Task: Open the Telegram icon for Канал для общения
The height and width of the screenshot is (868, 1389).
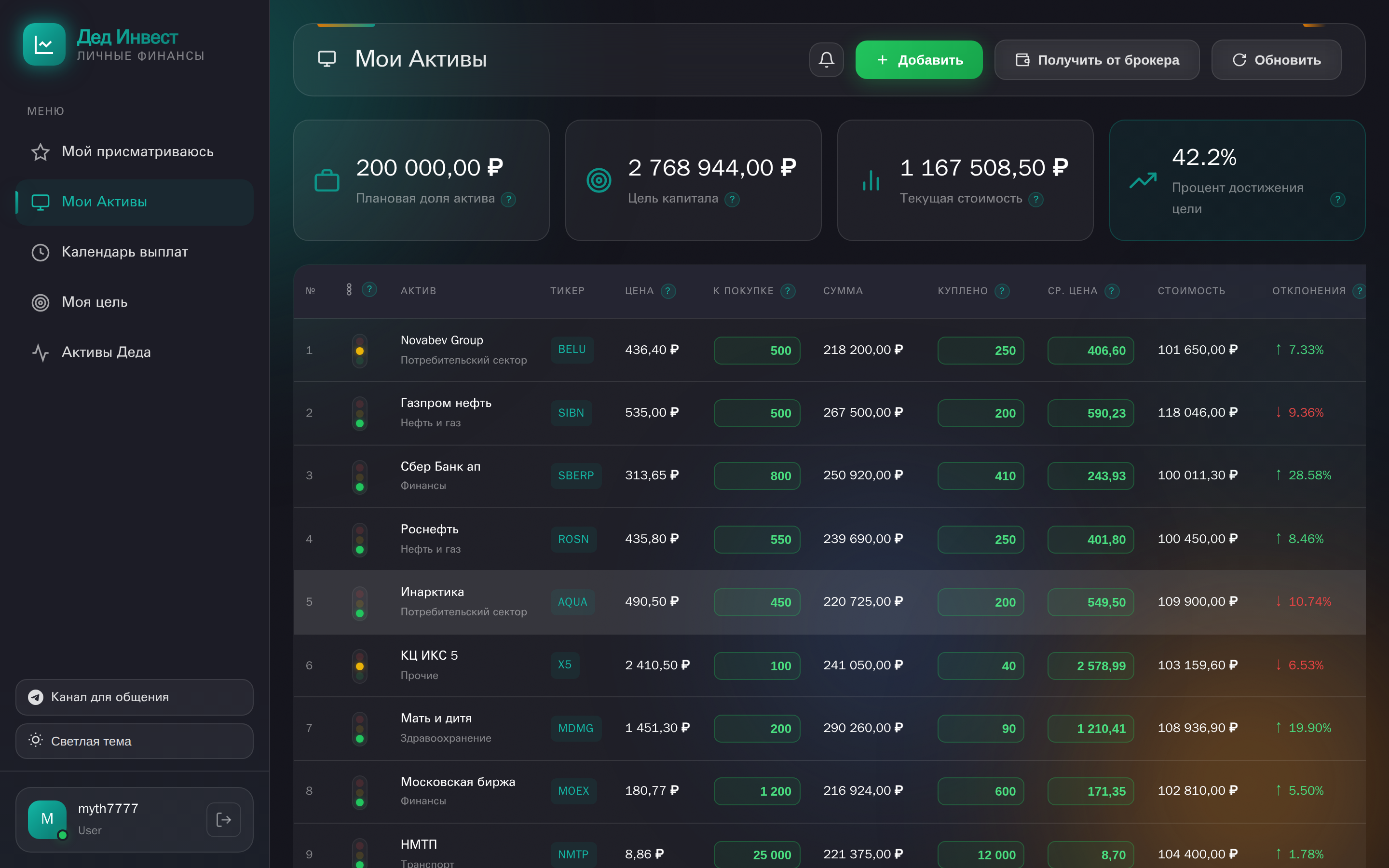Action: 36,697
